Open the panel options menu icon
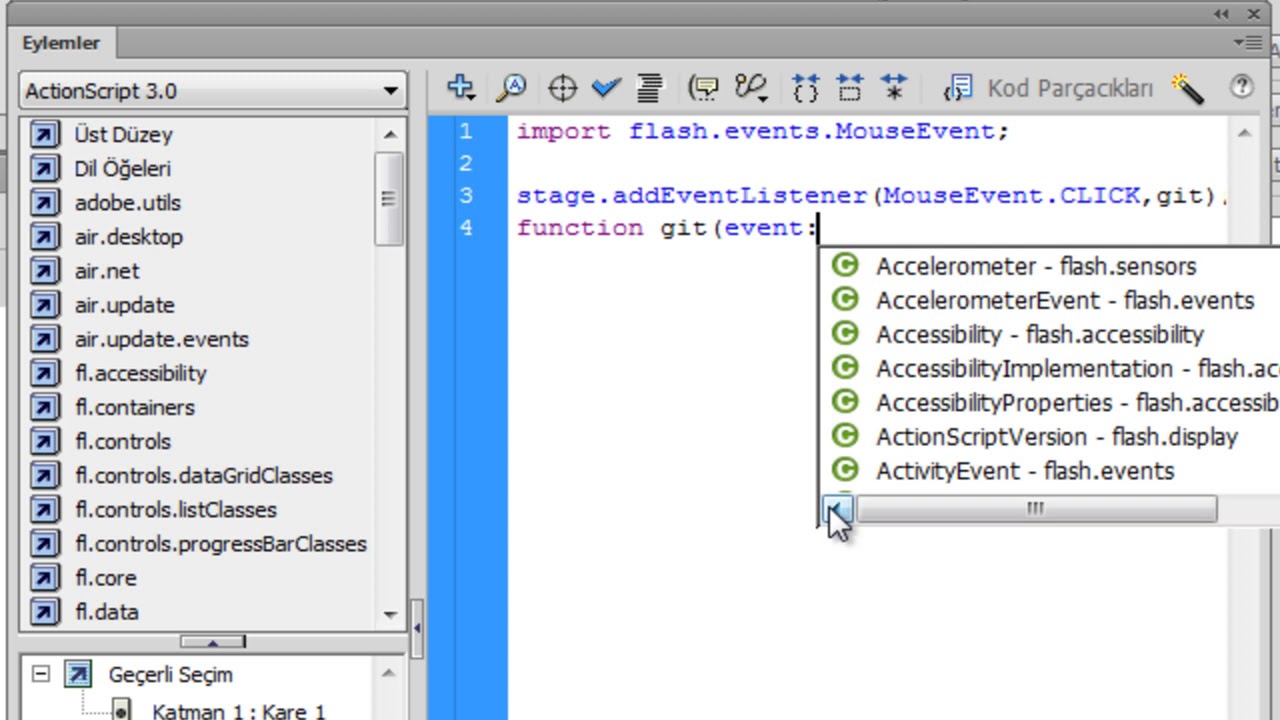The height and width of the screenshot is (720, 1280). pyautogui.click(x=1247, y=43)
